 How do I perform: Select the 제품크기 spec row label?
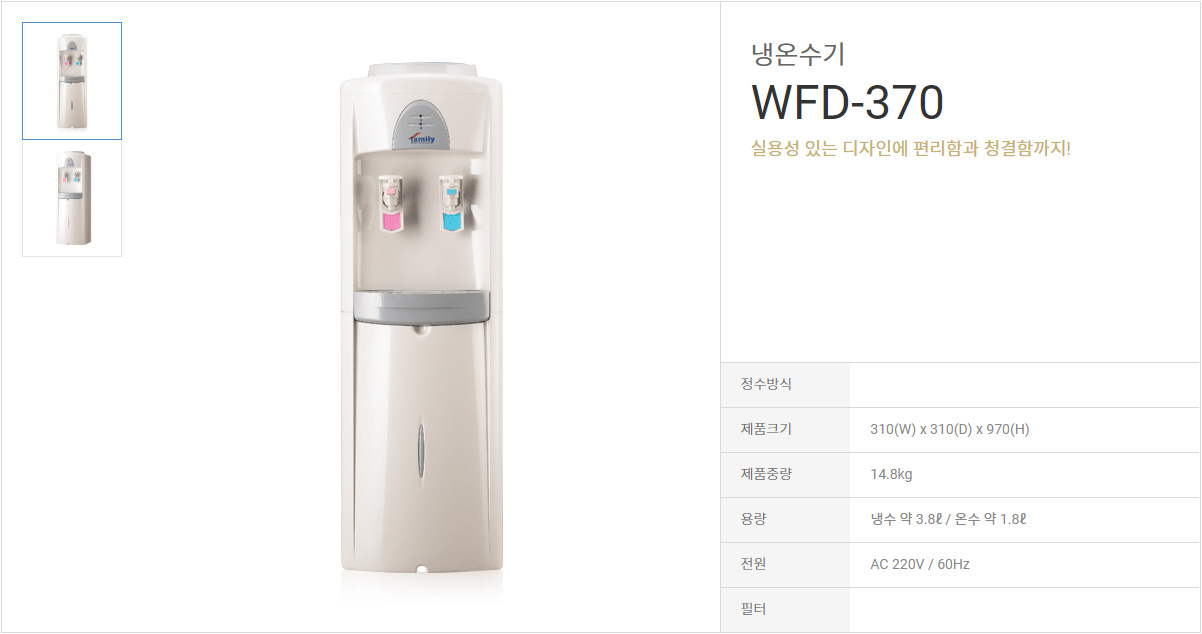tap(766, 430)
